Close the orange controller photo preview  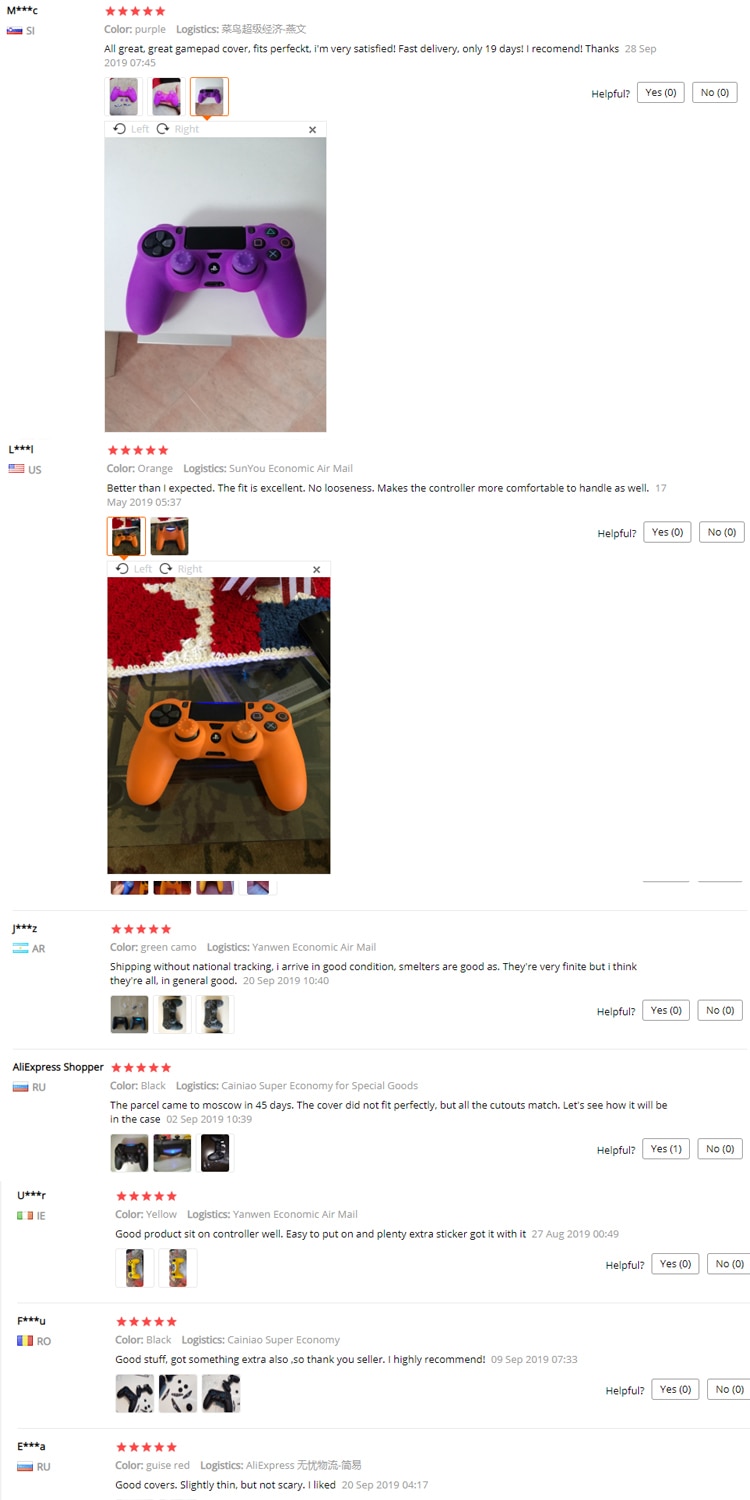(x=317, y=570)
